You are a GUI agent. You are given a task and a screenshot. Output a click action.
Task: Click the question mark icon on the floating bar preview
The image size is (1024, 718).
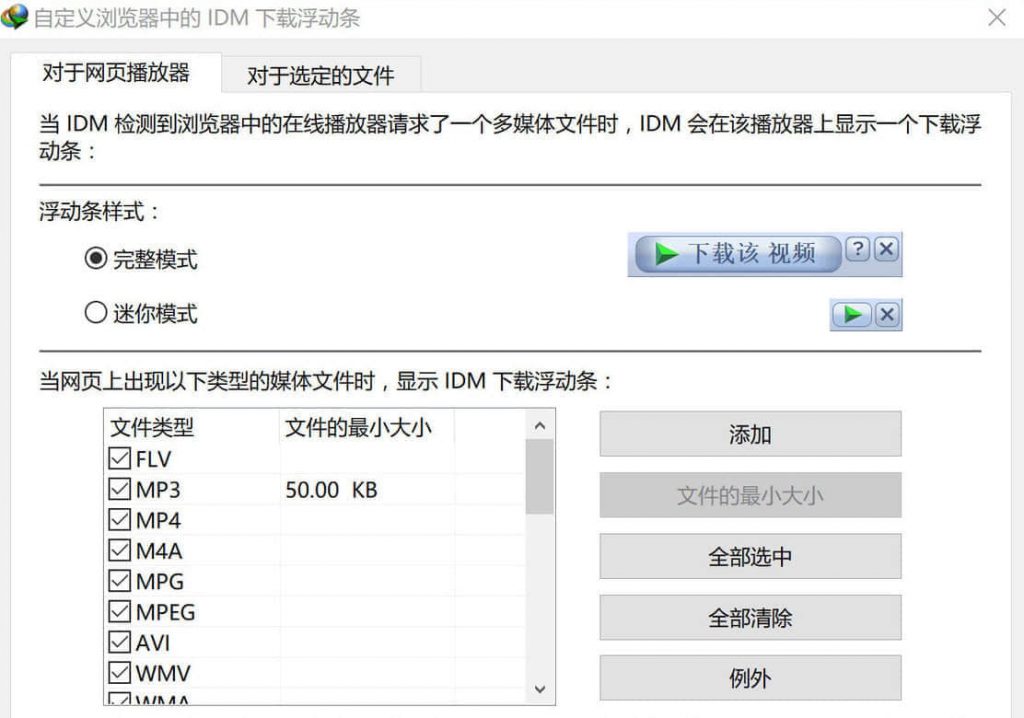857,250
